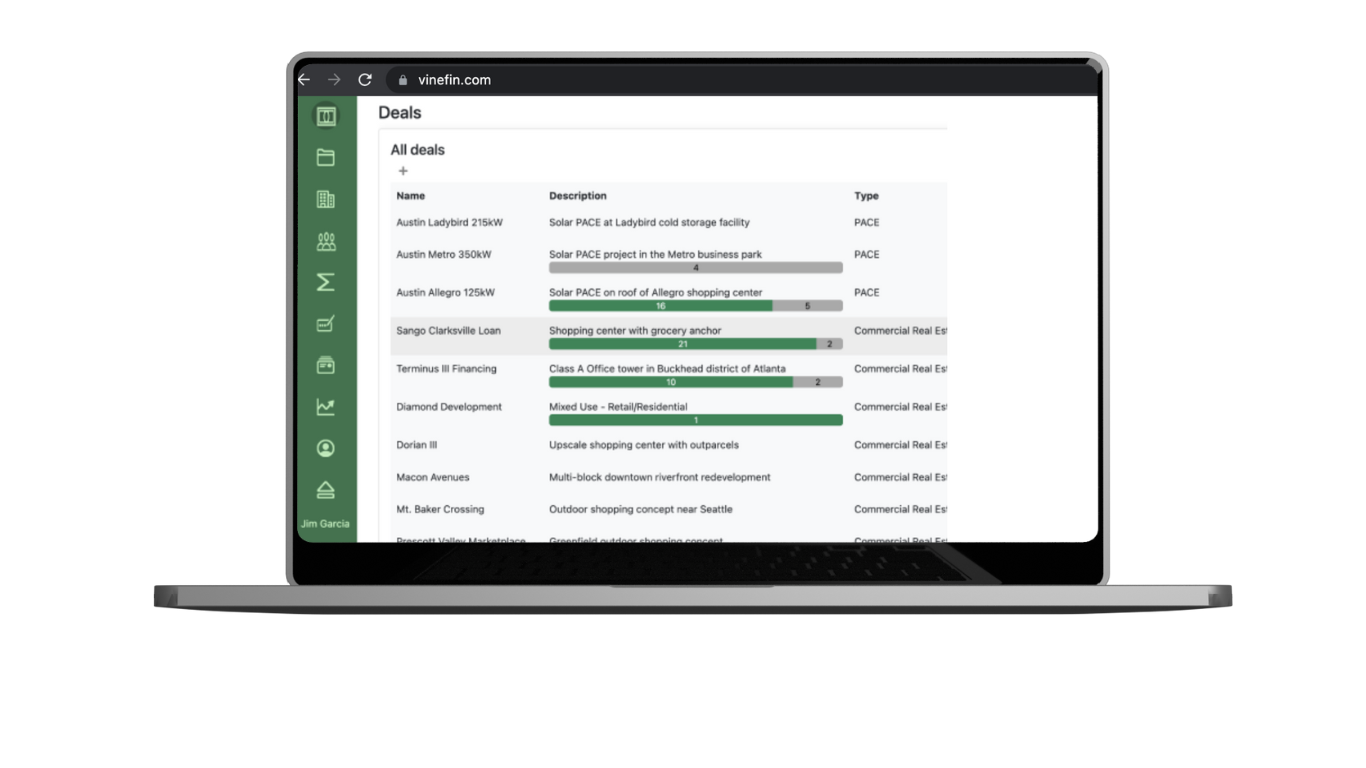Click the gray progress bar showing 4
Screen dimensions: 1366x768
click(696, 268)
